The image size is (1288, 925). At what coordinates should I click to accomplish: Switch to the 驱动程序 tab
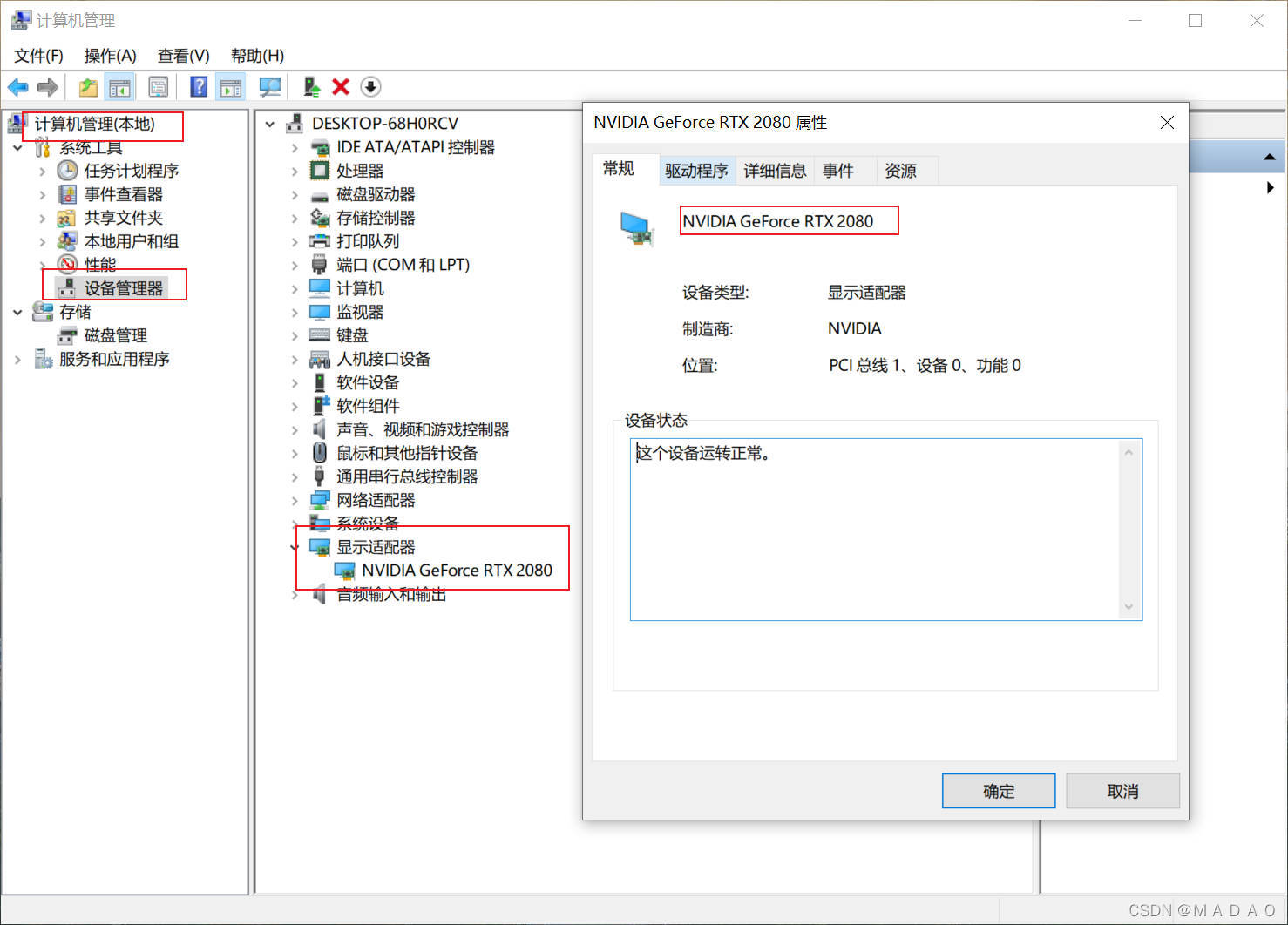696,170
